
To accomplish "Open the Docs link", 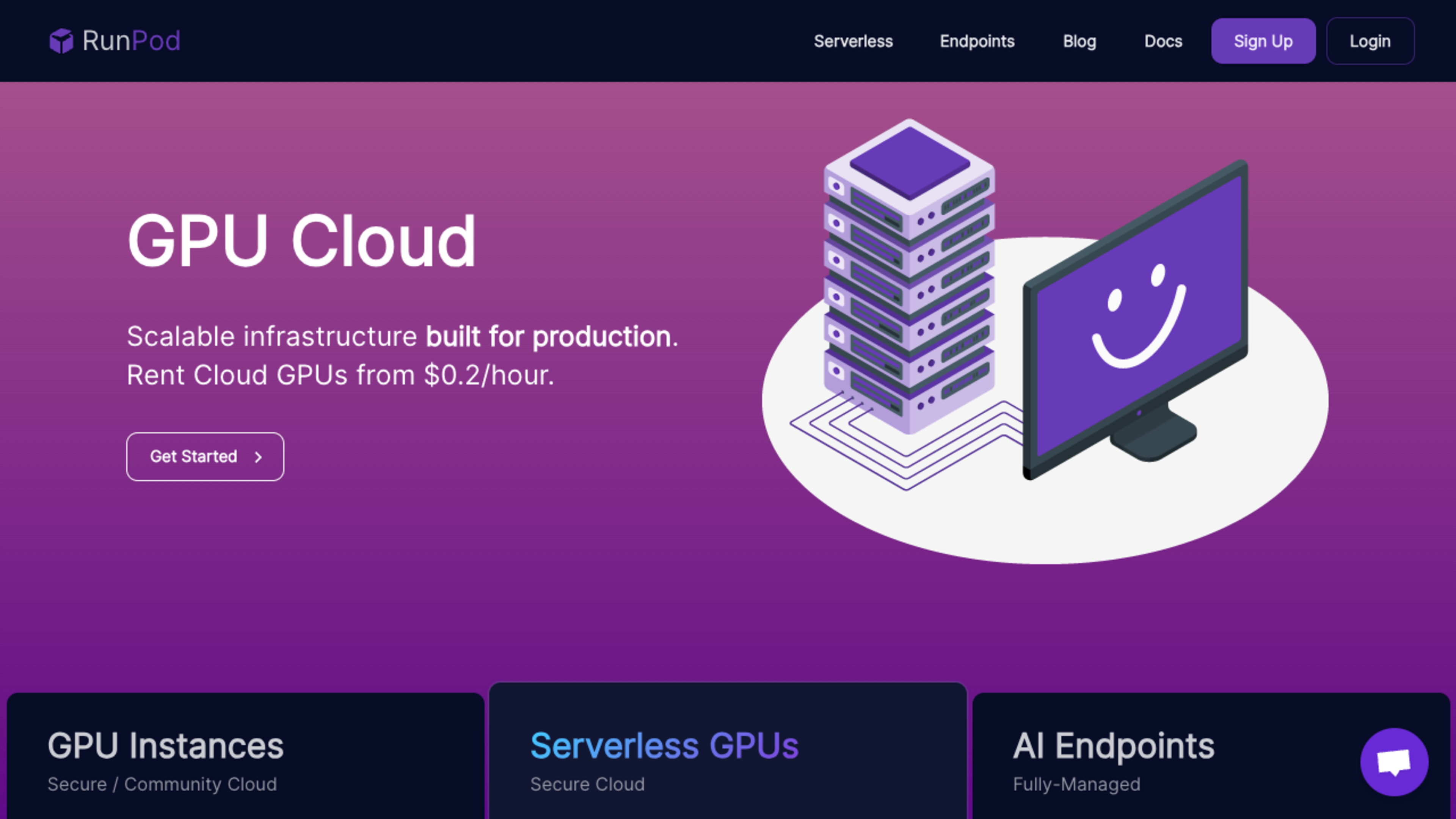I will 1163,41.
